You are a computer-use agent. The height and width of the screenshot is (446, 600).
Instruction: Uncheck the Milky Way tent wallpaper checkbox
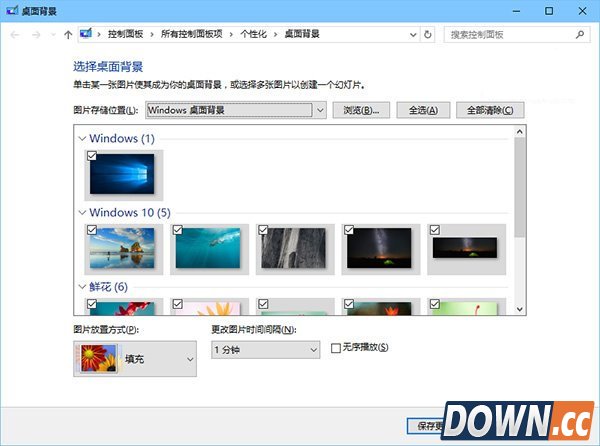(x=349, y=230)
